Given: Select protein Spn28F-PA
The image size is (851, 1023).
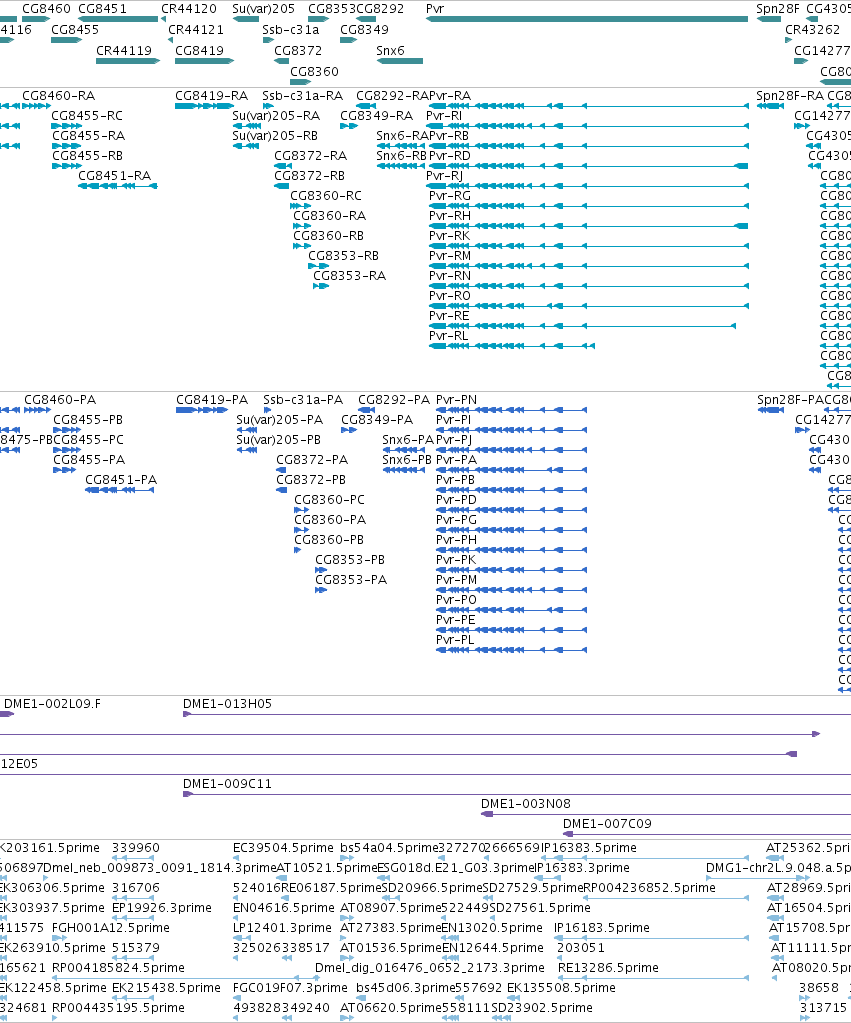Looking at the screenshot, I should [790, 400].
